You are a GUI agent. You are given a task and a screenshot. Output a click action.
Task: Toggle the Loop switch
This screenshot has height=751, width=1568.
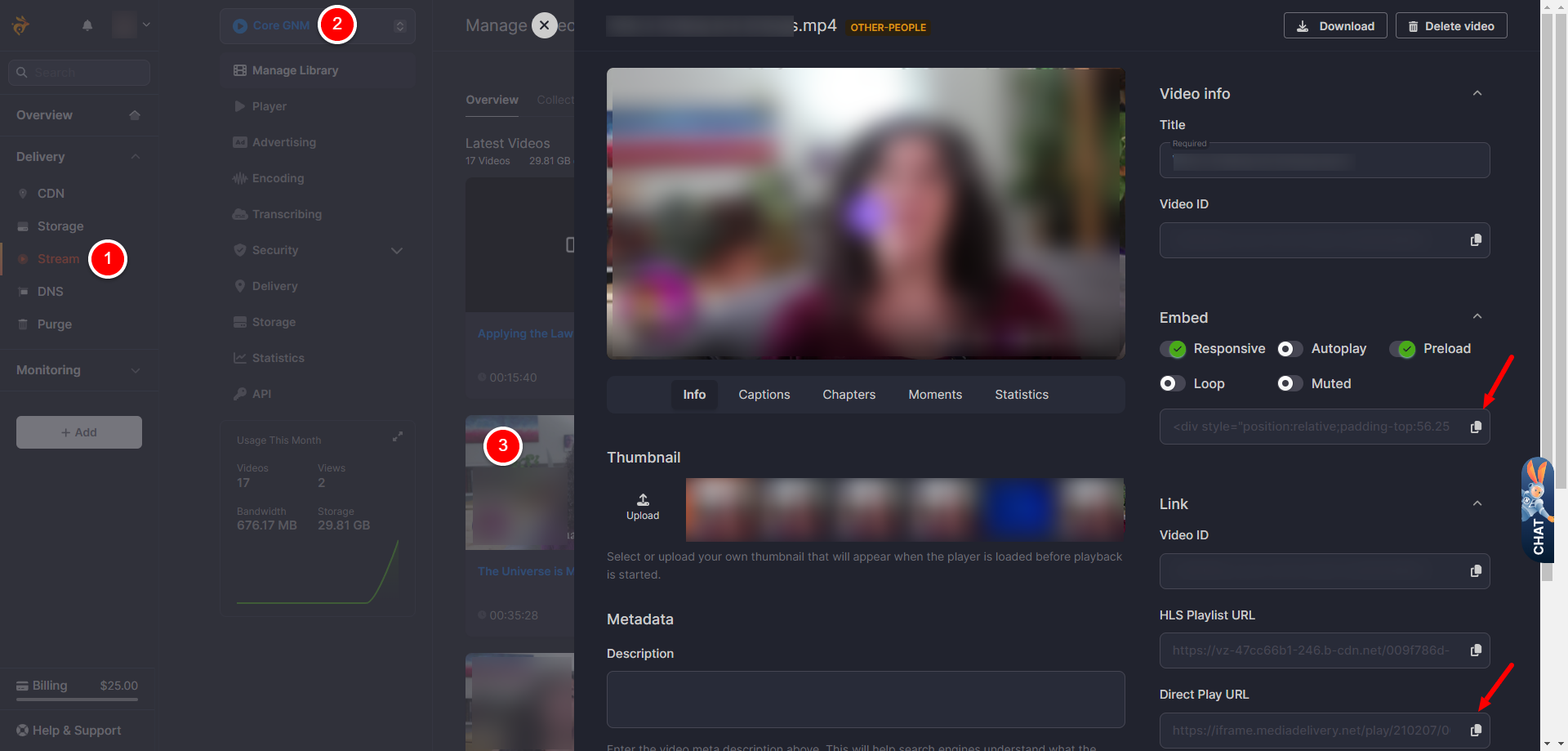tap(1173, 383)
